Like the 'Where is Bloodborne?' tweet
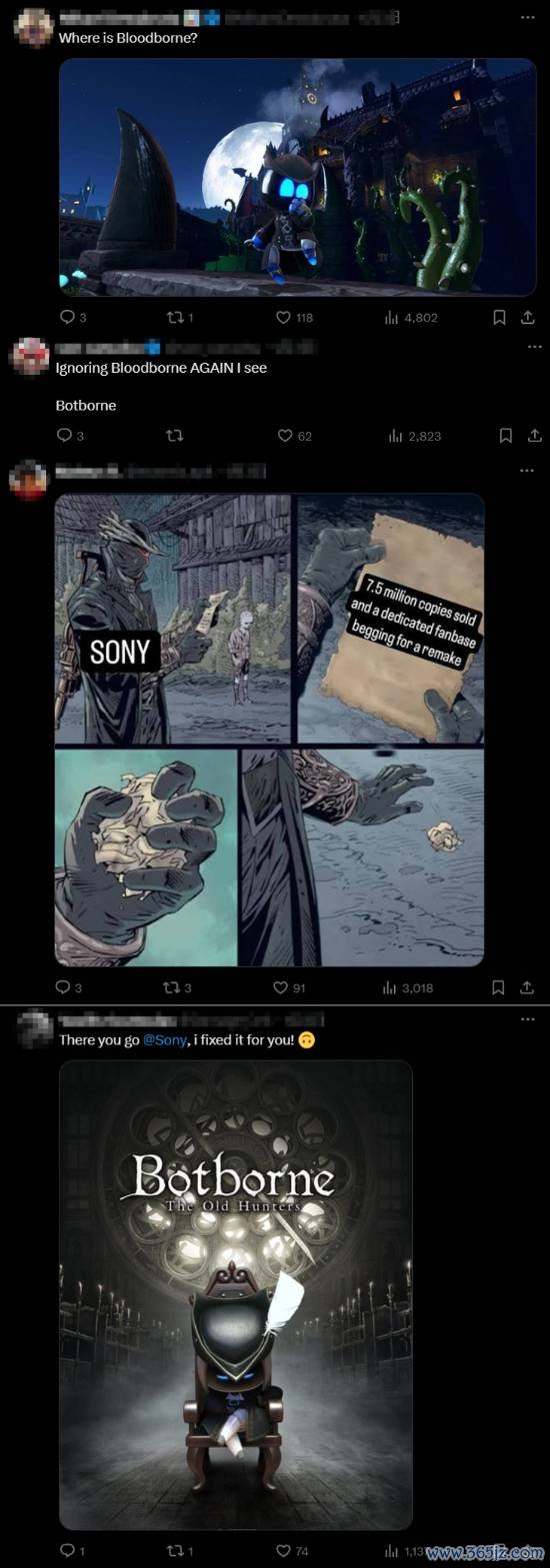Viewport: 550px width, 1568px height. point(294,317)
